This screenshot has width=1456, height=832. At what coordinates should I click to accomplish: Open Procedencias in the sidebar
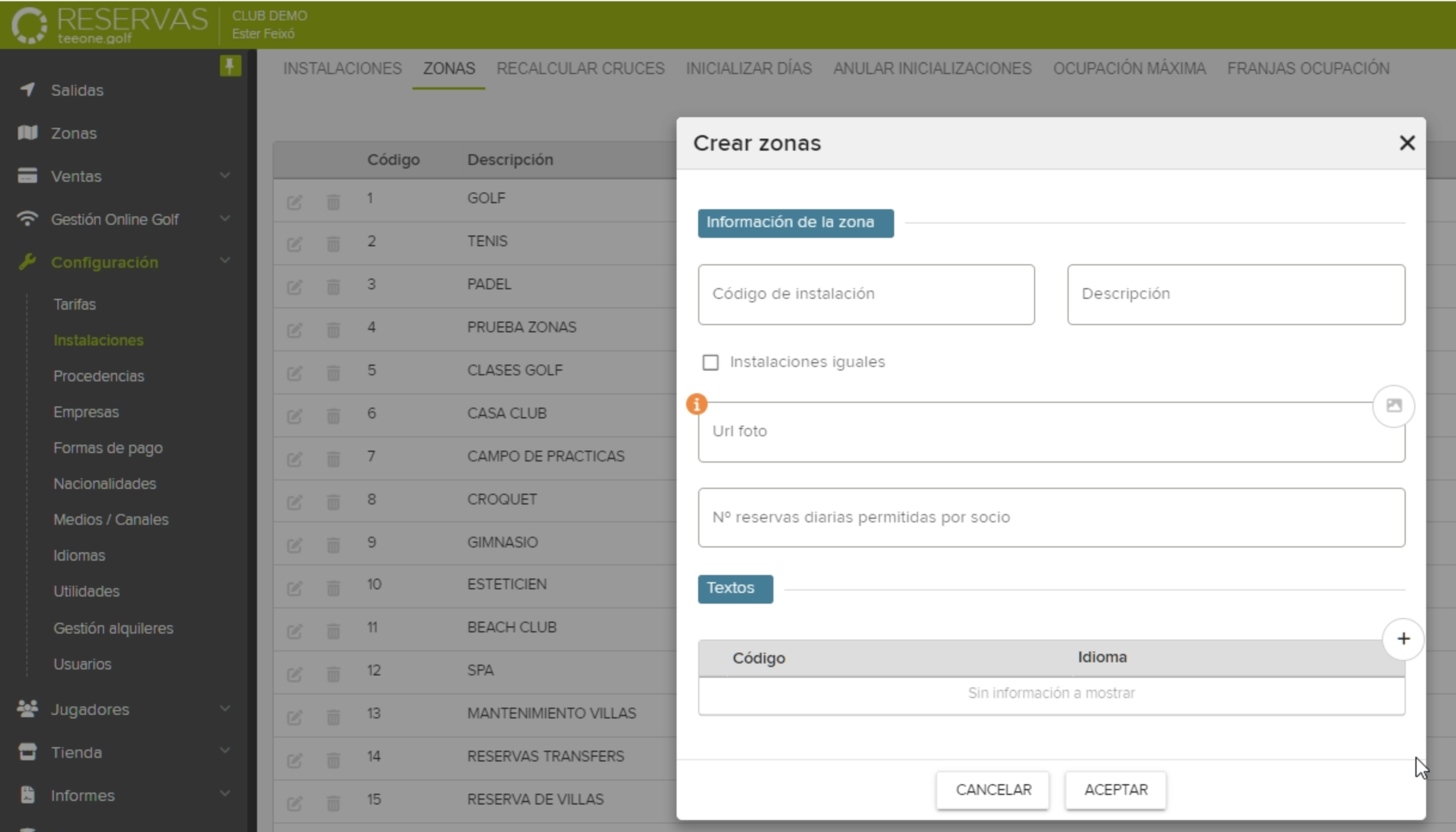coord(99,376)
